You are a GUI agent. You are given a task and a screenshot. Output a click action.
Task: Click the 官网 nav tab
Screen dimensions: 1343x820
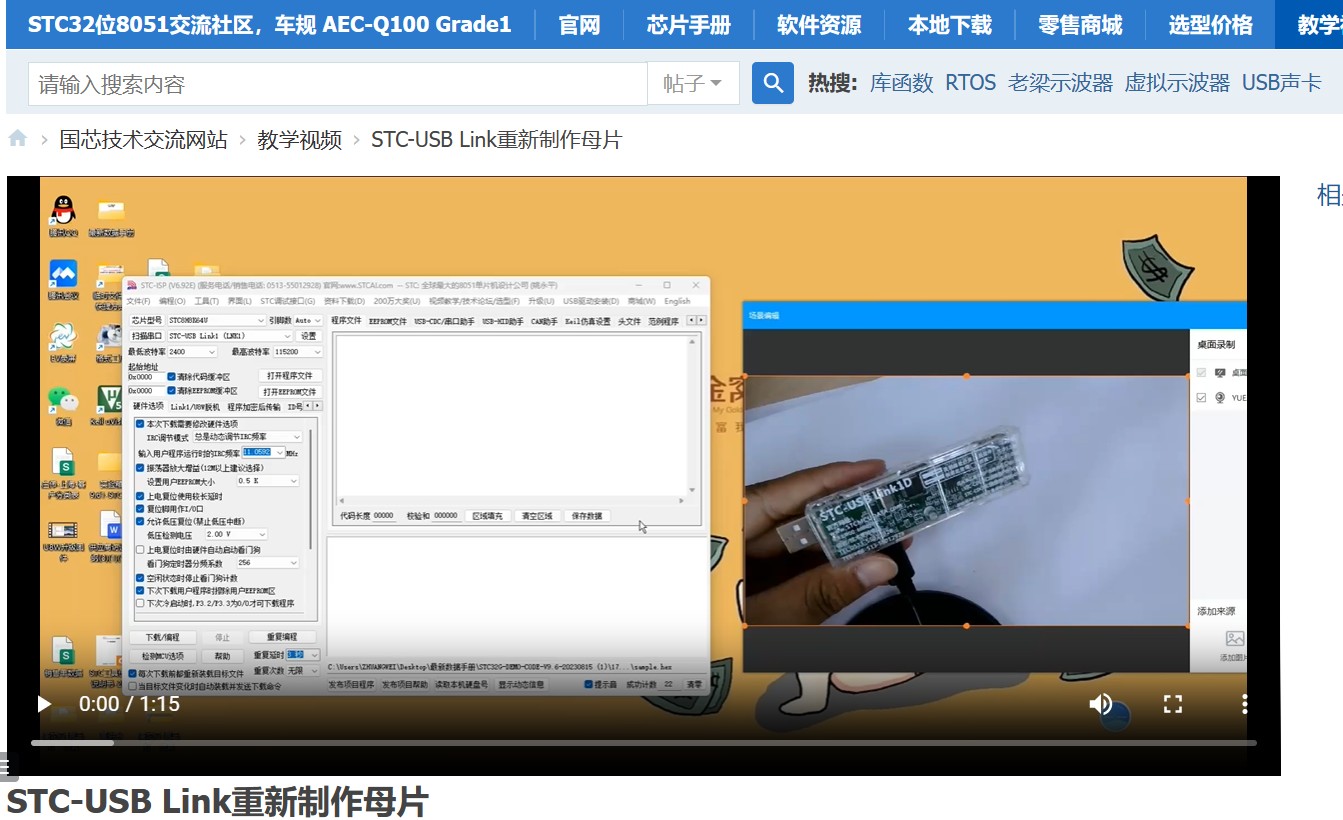point(579,25)
